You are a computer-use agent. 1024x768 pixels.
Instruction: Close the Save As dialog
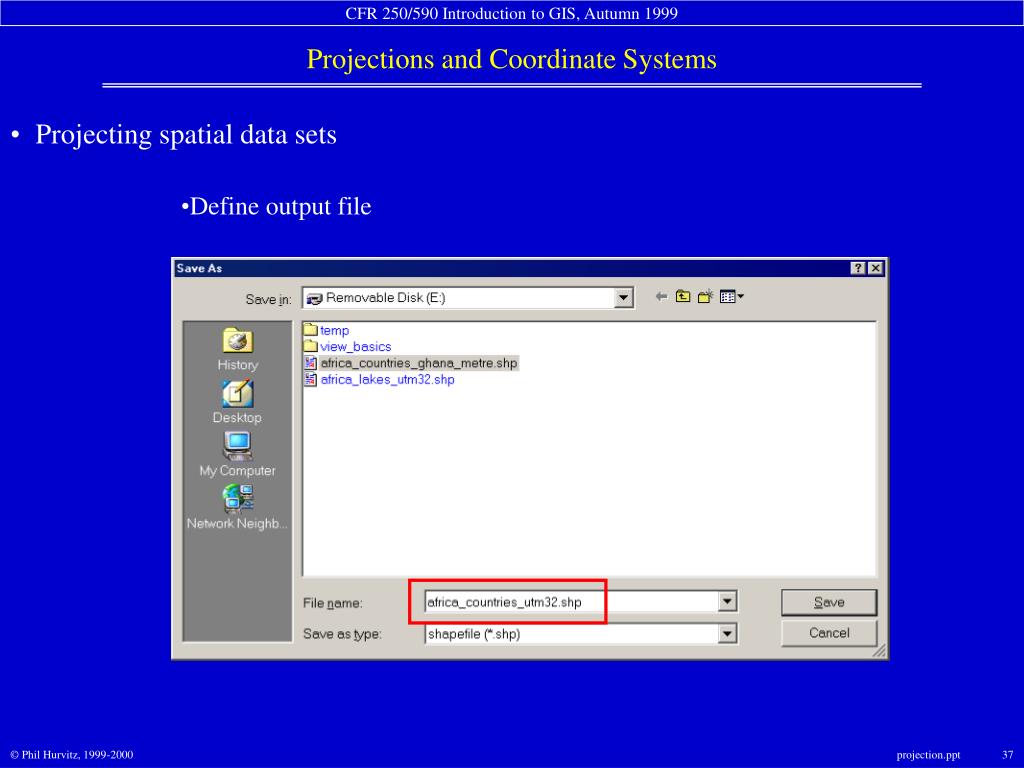point(876,268)
